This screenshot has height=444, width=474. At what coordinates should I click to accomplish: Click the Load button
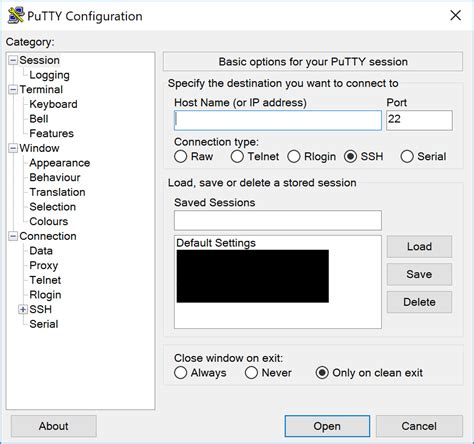click(x=419, y=247)
